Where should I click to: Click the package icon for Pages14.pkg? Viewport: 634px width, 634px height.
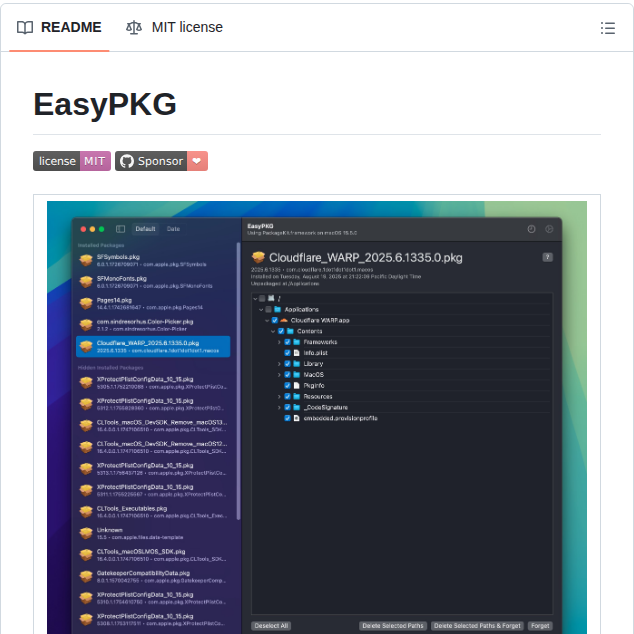(x=86, y=303)
